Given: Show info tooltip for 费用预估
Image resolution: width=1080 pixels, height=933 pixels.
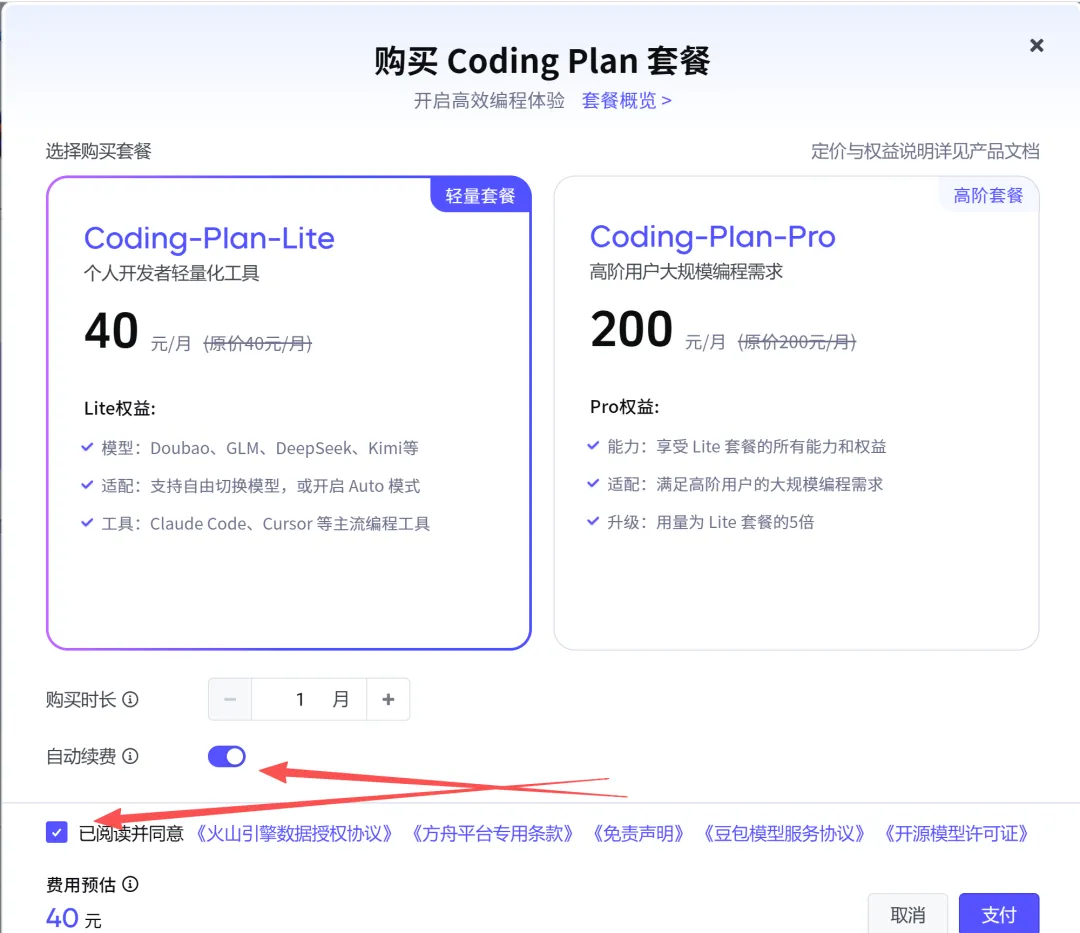Looking at the screenshot, I should coord(130,884).
